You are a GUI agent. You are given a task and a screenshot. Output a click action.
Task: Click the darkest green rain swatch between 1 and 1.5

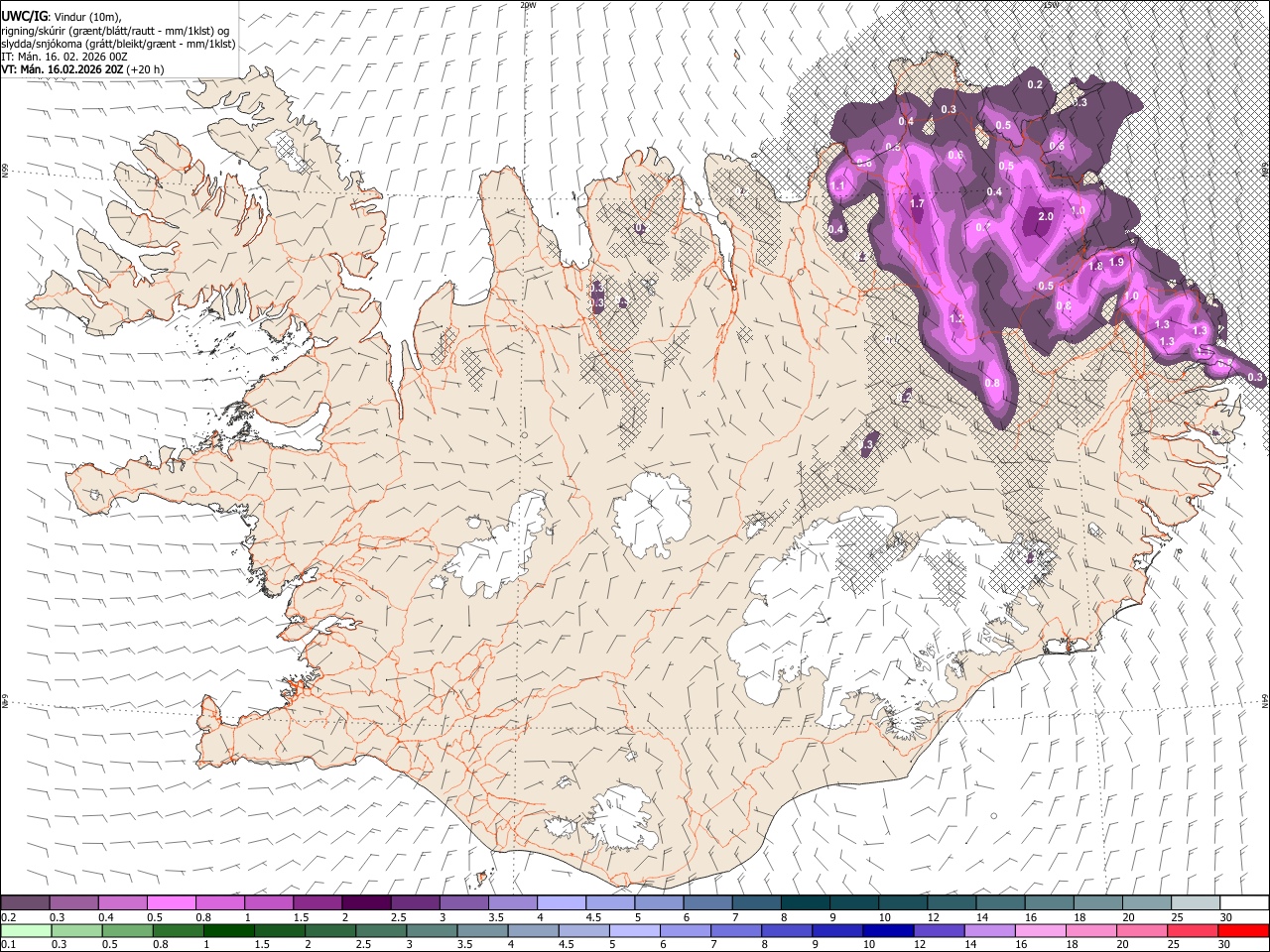click(228, 930)
